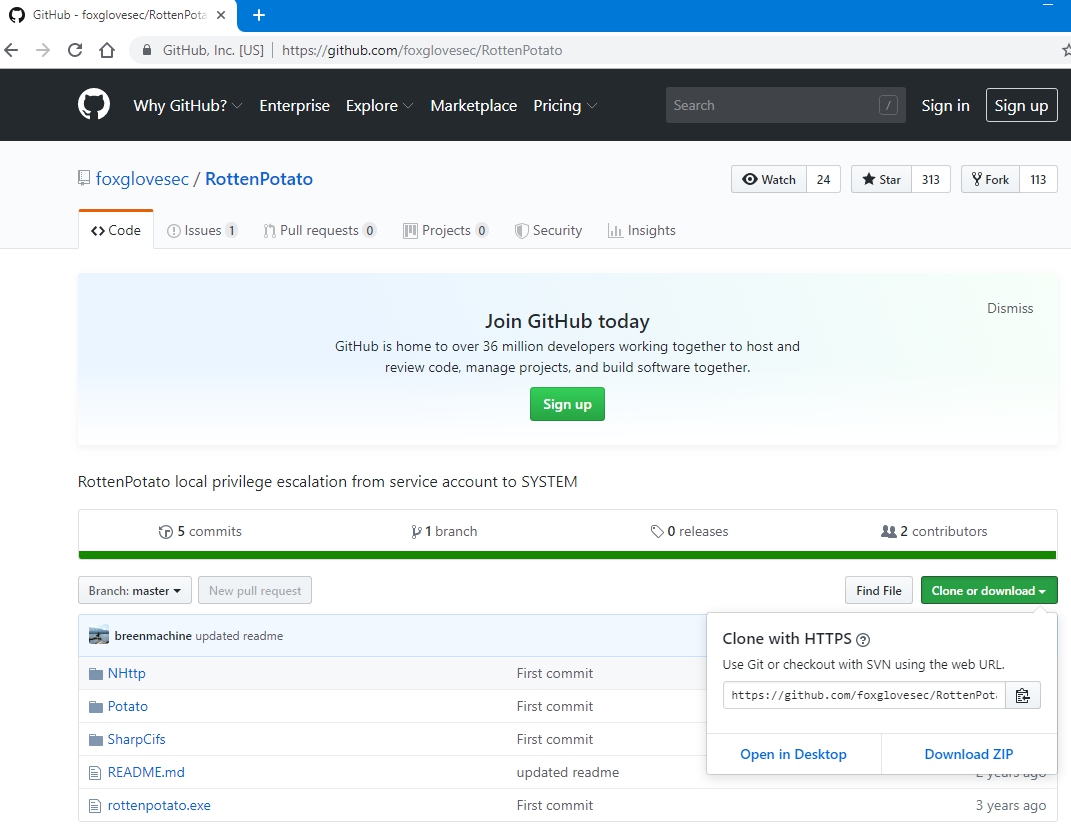The height and width of the screenshot is (825, 1071).
Task: Open the NHttp folder
Action: pyautogui.click(x=126, y=673)
